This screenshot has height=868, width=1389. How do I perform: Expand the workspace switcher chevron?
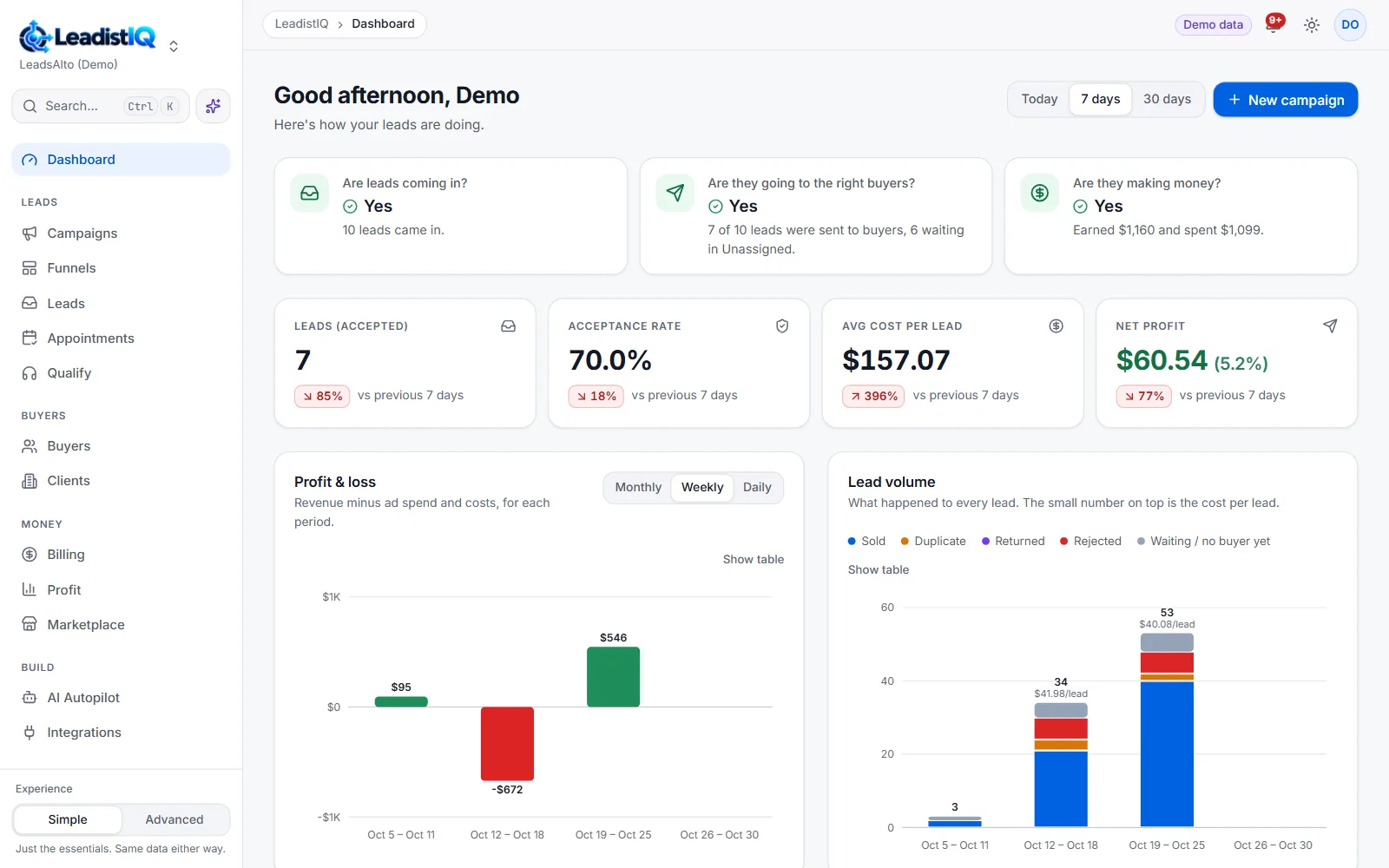coord(174,46)
